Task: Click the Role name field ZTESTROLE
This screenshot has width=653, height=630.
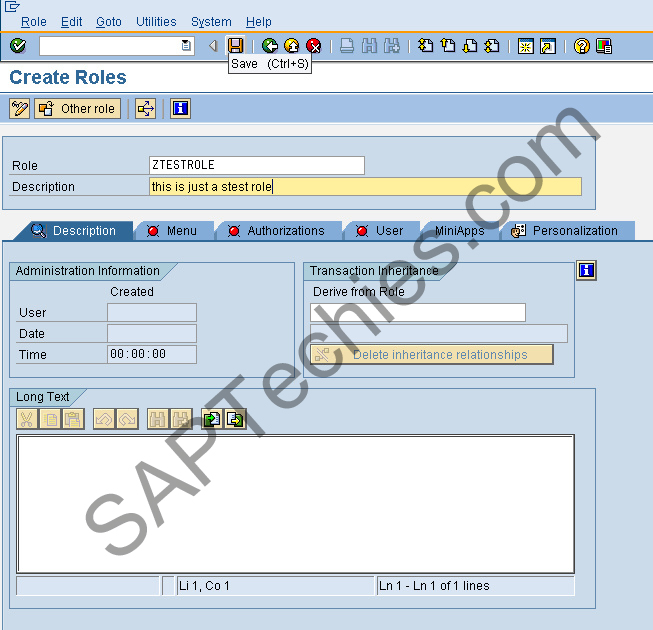Action: point(257,165)
